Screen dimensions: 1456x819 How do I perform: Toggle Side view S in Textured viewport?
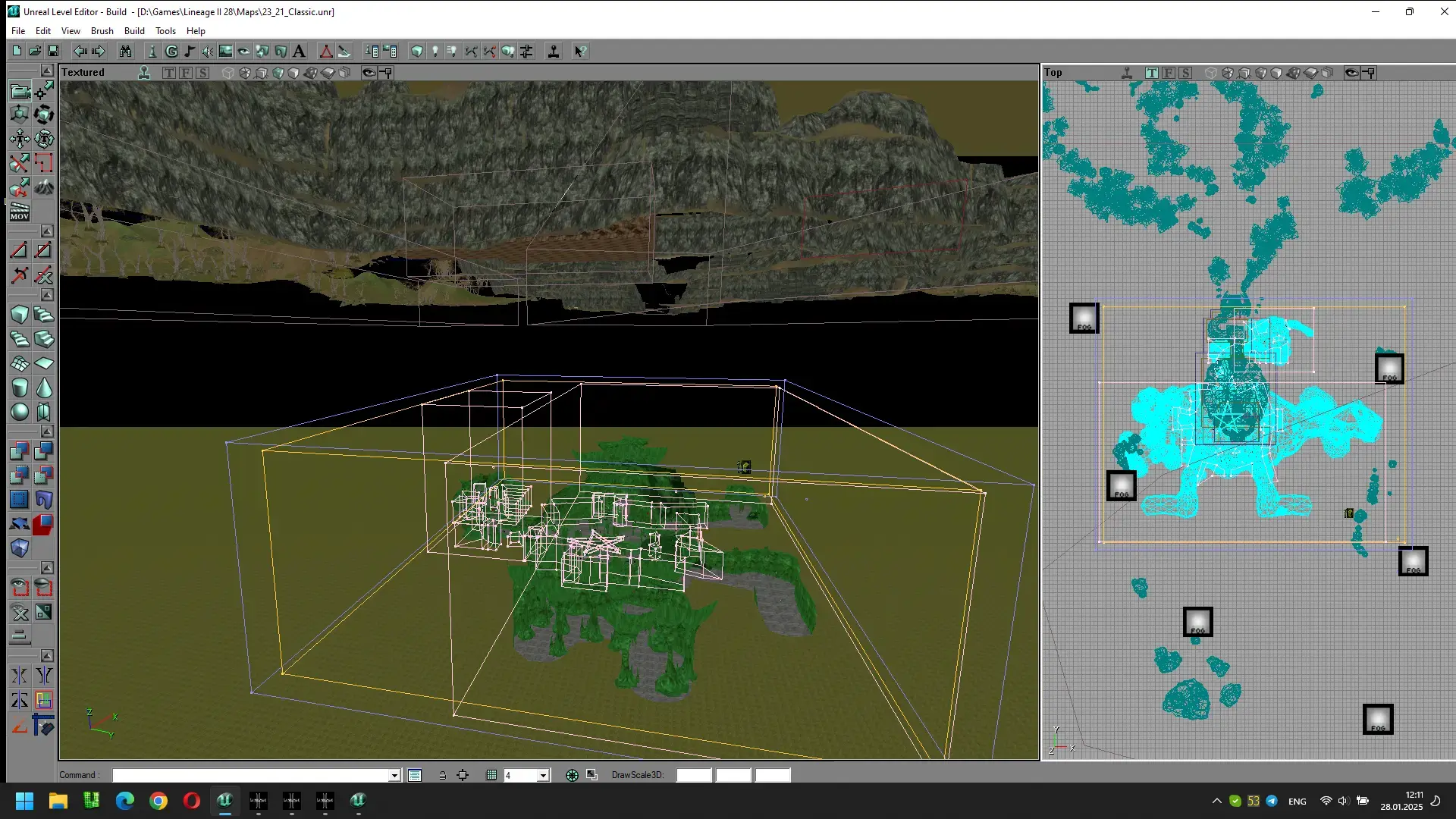(x=202, y=73)
